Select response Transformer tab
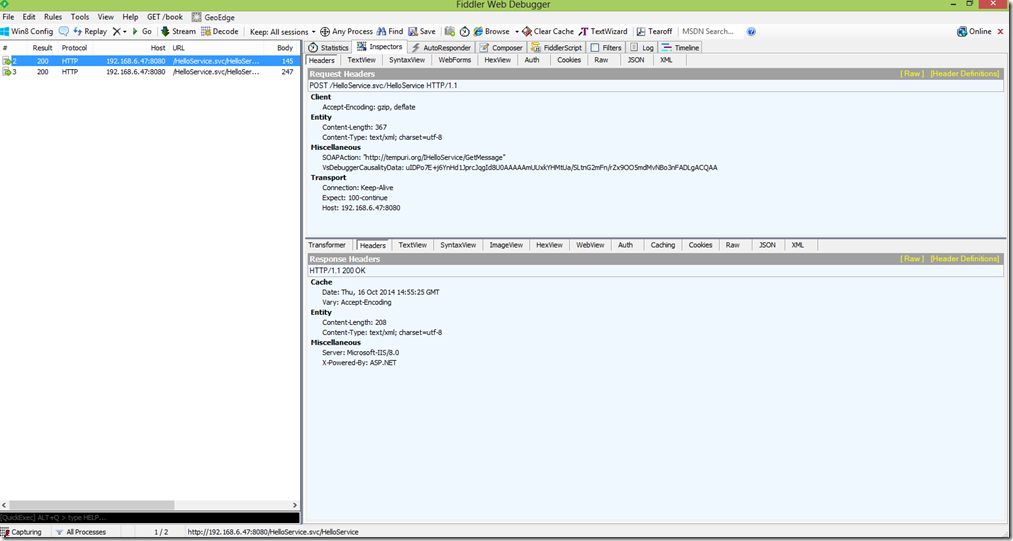The height and width of the screenshot is (541, 1013). coord(327,245)
